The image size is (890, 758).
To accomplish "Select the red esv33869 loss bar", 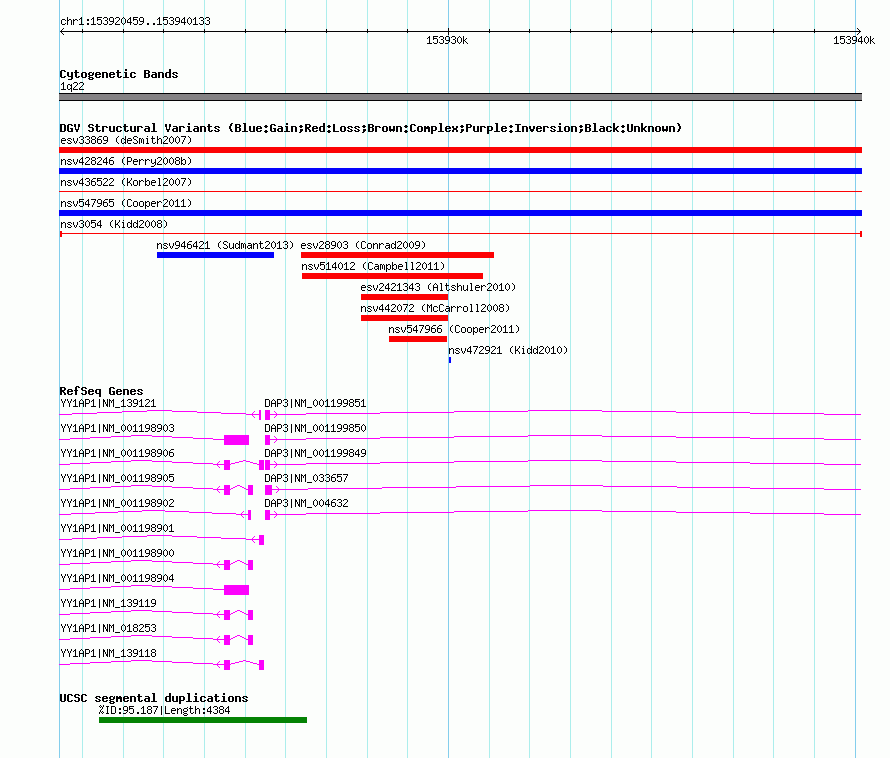I will 460,150.
